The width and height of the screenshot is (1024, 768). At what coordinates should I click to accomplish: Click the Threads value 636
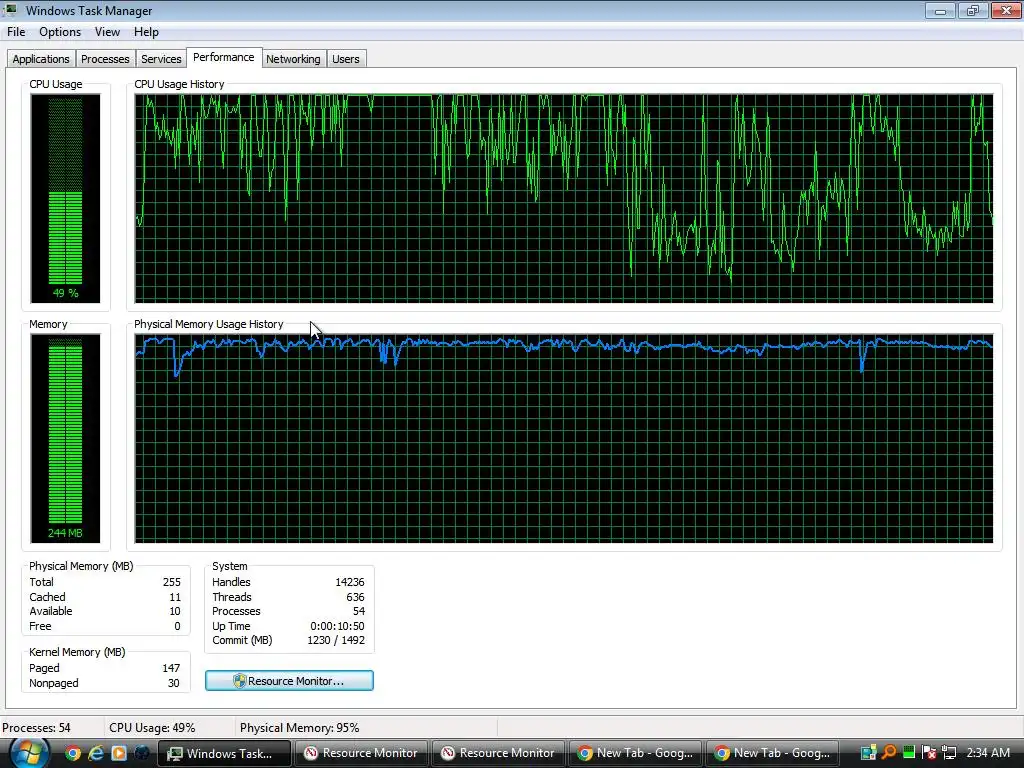point(355,597)
